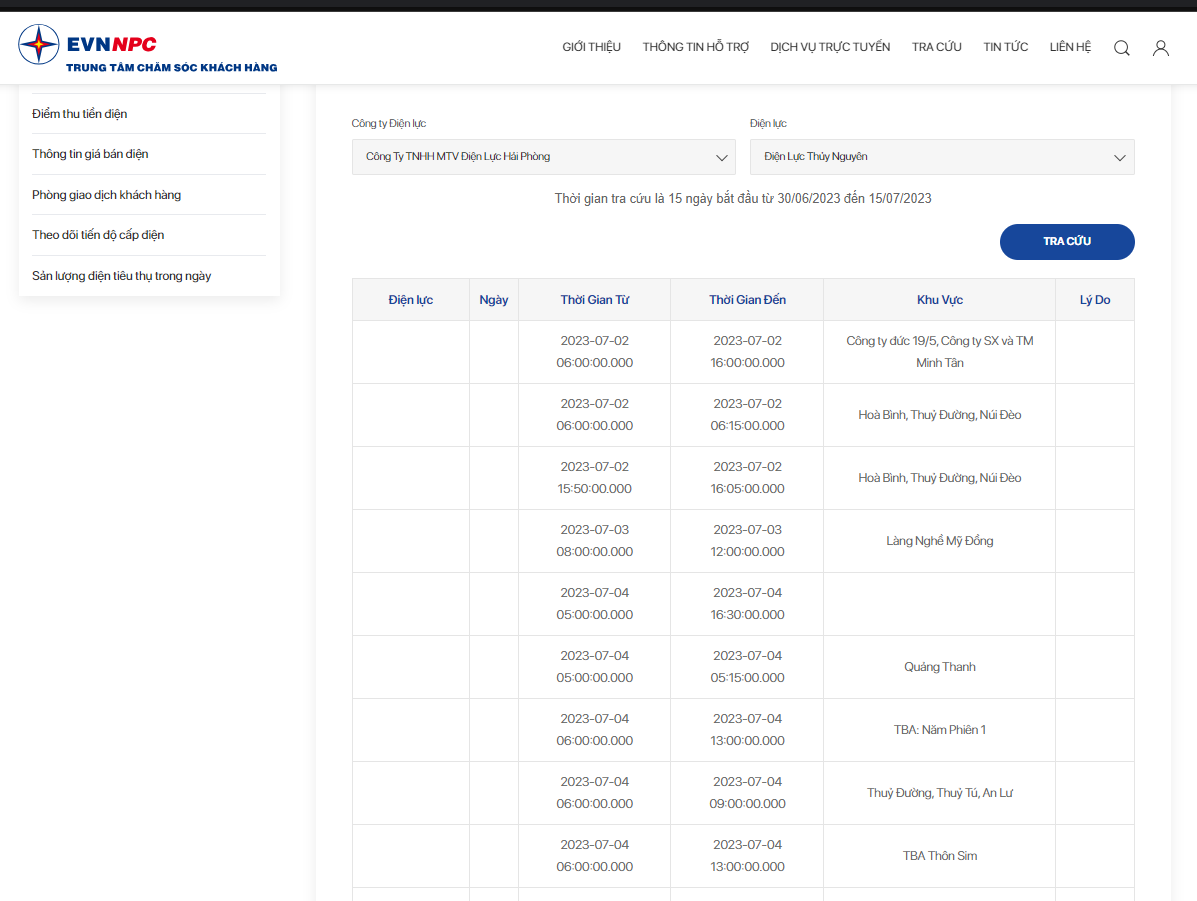Open the user account icon
The image size is (1197, 901).
point(1160,48)
